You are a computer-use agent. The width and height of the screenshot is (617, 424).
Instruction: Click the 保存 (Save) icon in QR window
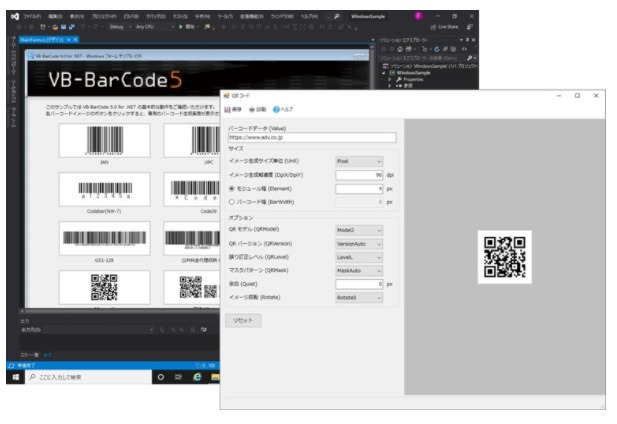click(x=227, y=110)
